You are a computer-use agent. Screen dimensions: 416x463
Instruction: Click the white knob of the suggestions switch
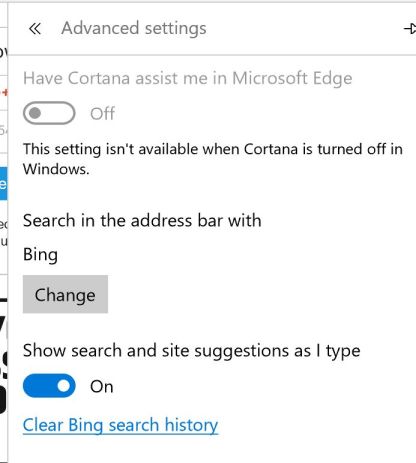coord(63,386)
